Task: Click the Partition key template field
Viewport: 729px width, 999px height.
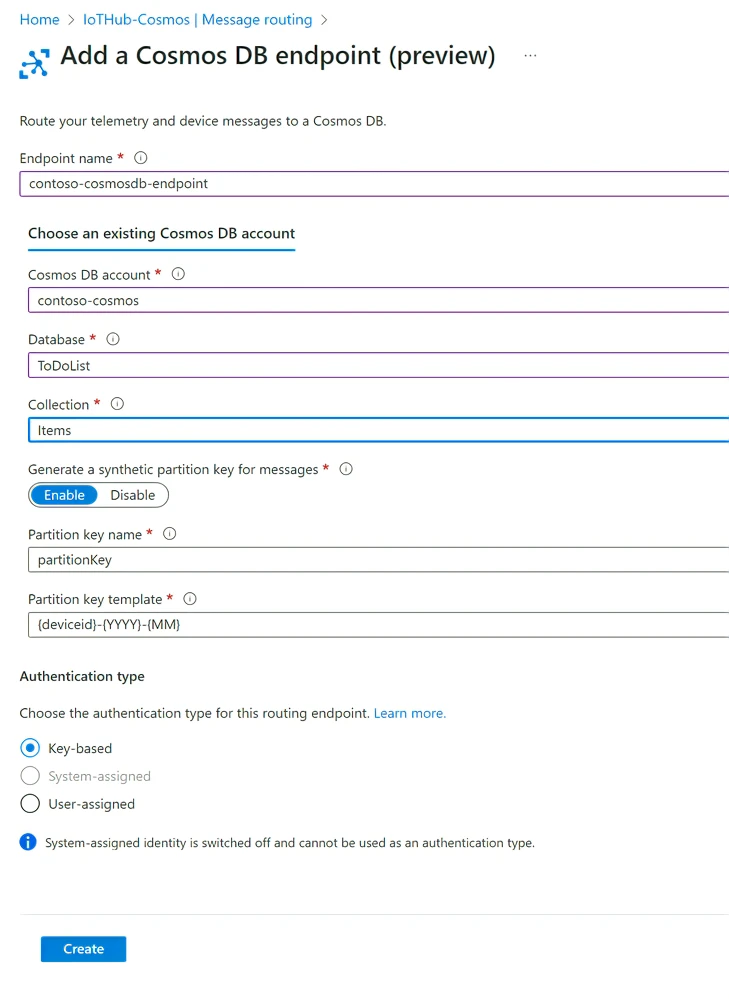Action: click(x=380, y=625)
